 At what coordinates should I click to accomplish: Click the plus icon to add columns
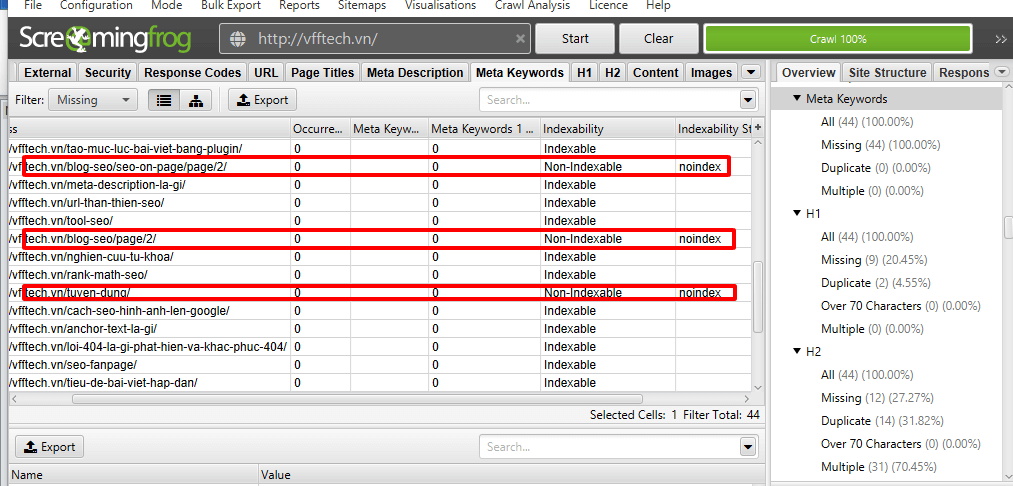pyautogui.click(x=758, y=127)
